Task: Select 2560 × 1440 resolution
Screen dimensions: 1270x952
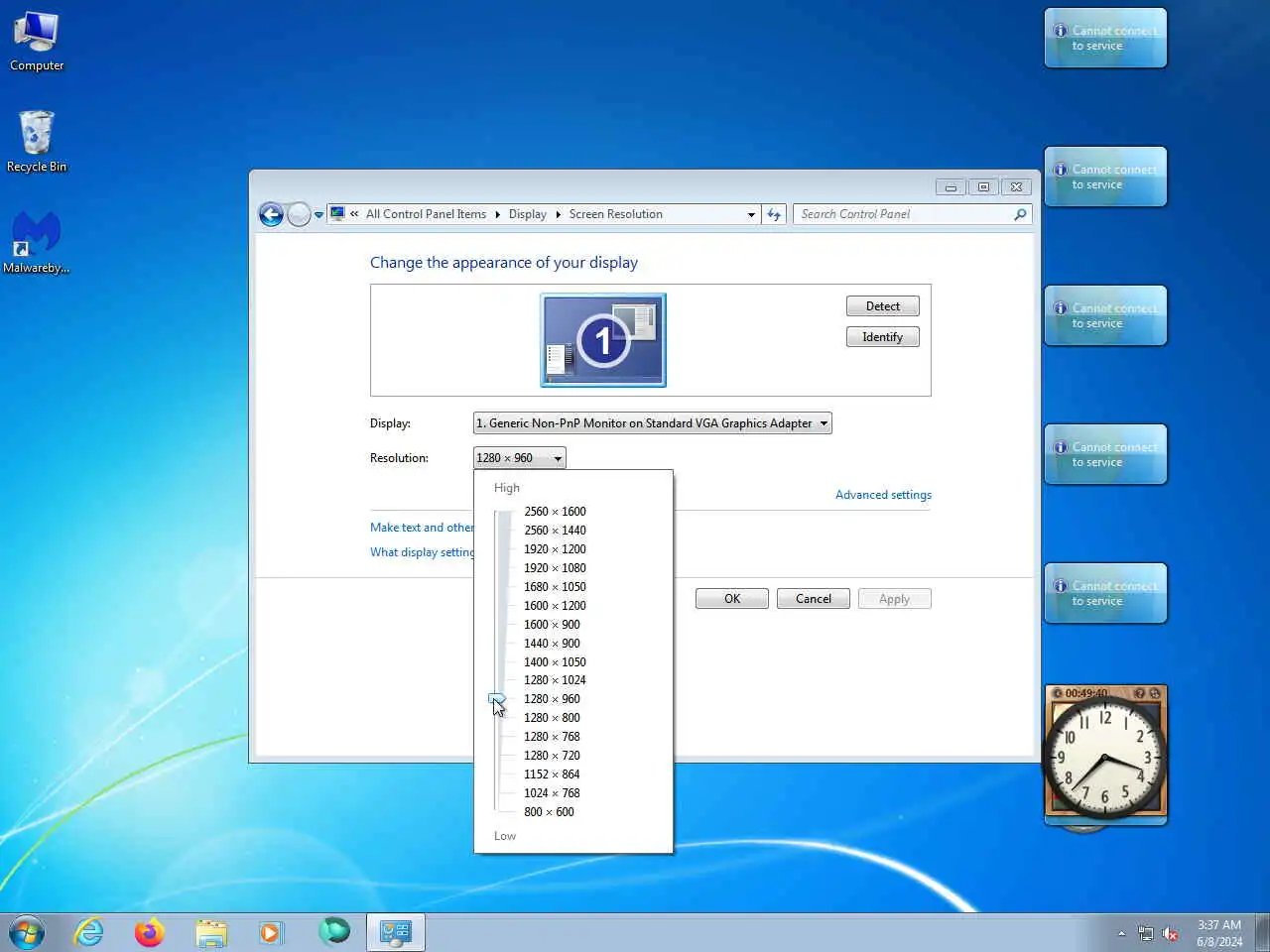Action: [555, 531]
